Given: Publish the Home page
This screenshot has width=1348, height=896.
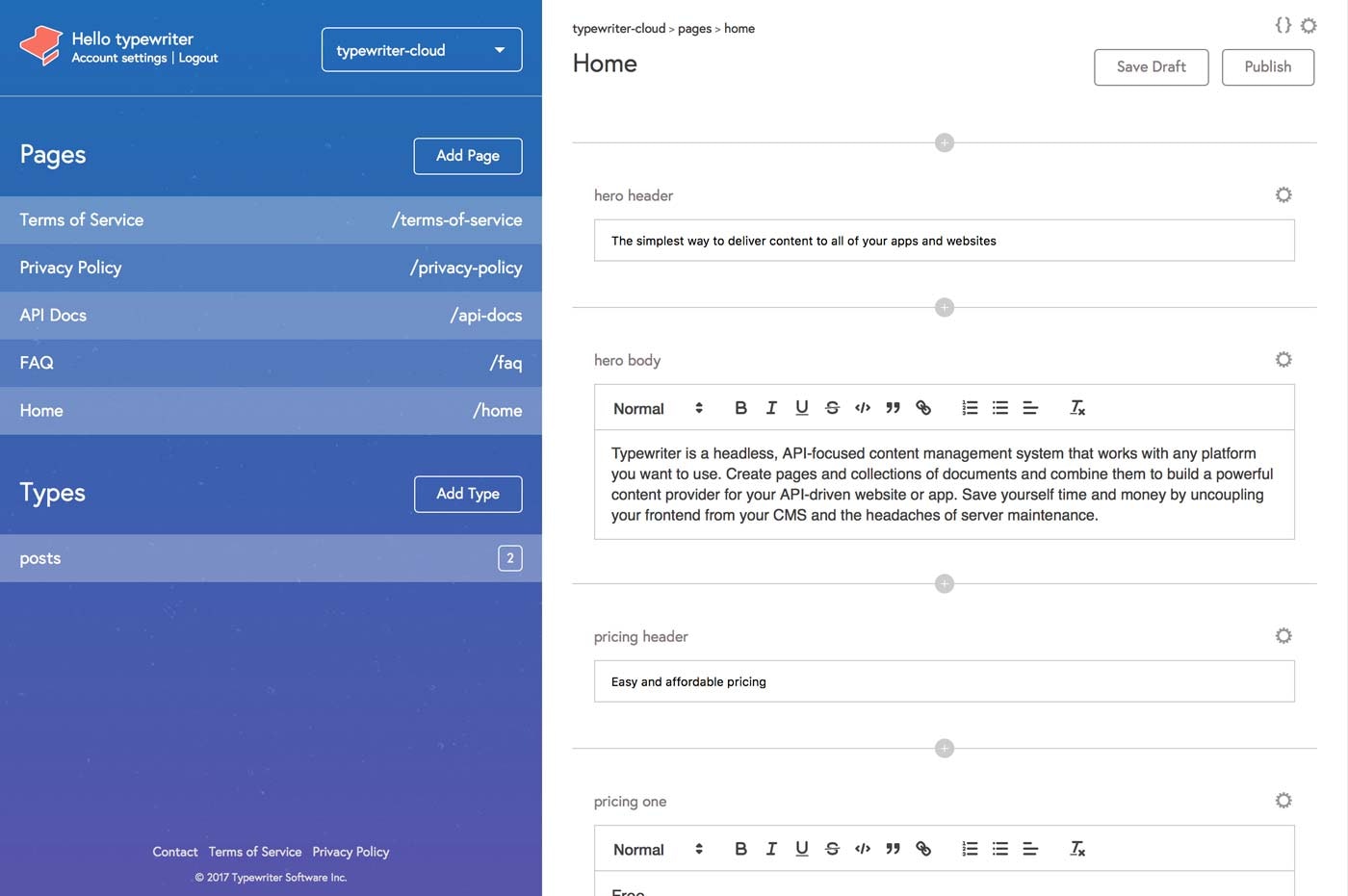Looking at the screenshot, I should point(1268,66).
